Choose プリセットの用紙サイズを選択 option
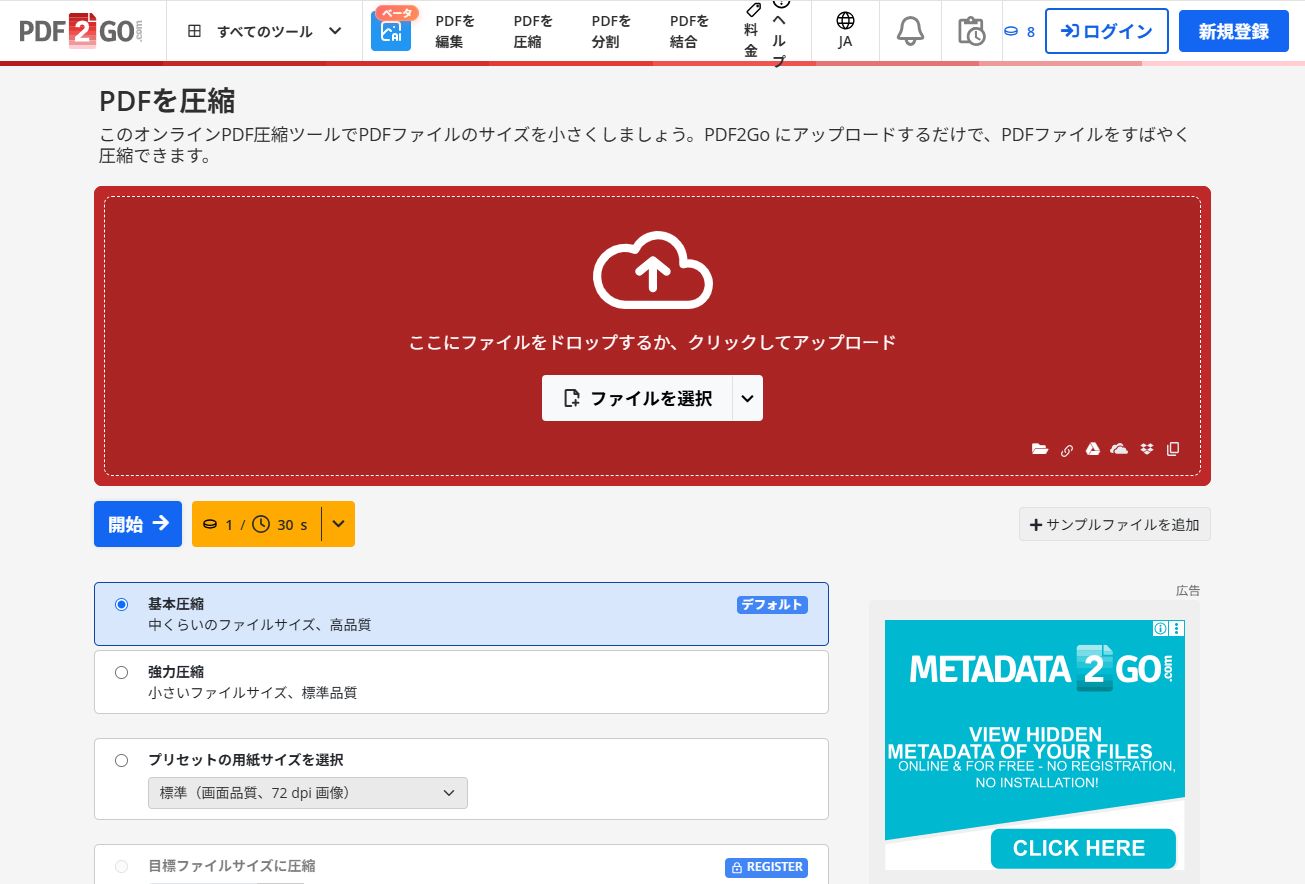Image resolution: width=1305 pixels, height=884 pixels. point(121,760)
